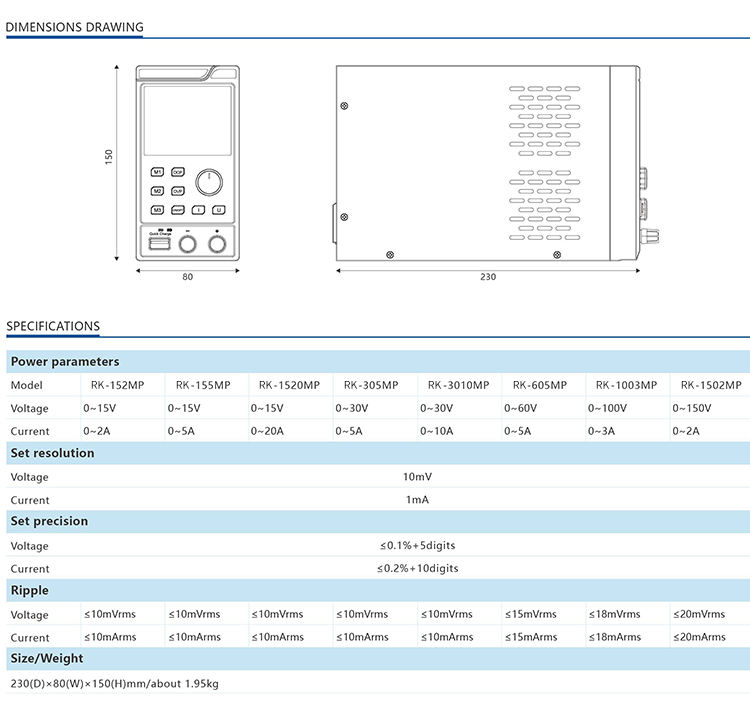Image resolution: width=750 pixels, height=713 pixels.
Task: Click the positive output terminal on front panel
Action: (217, 244)
